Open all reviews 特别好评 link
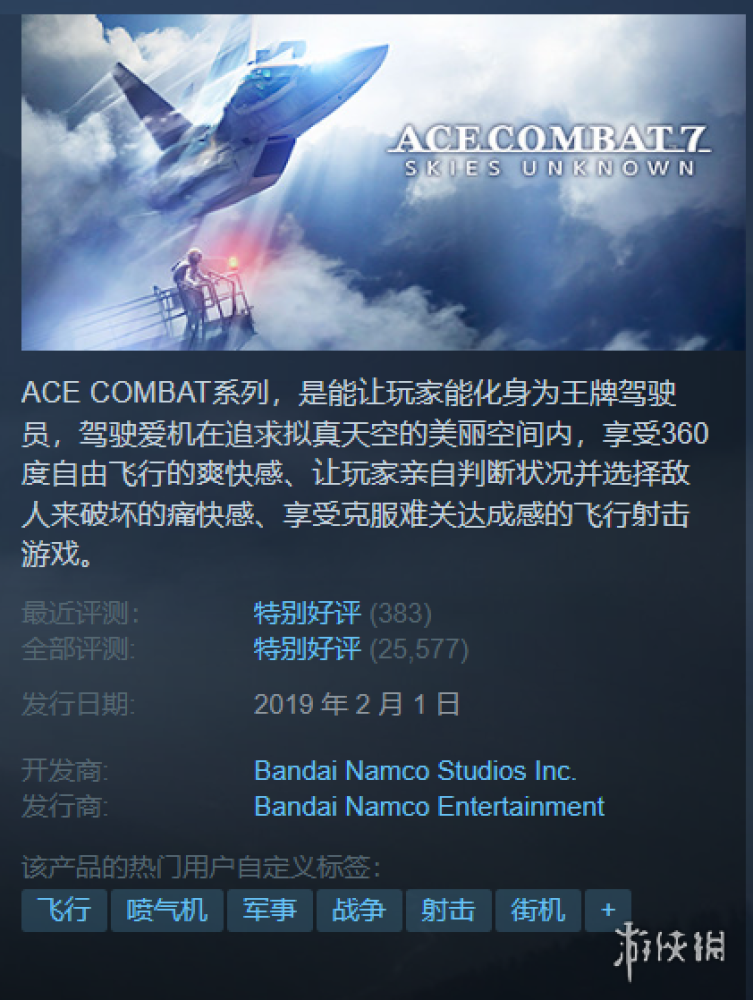The height and width of the screenshot is (1000, 753). click(307, 649)
